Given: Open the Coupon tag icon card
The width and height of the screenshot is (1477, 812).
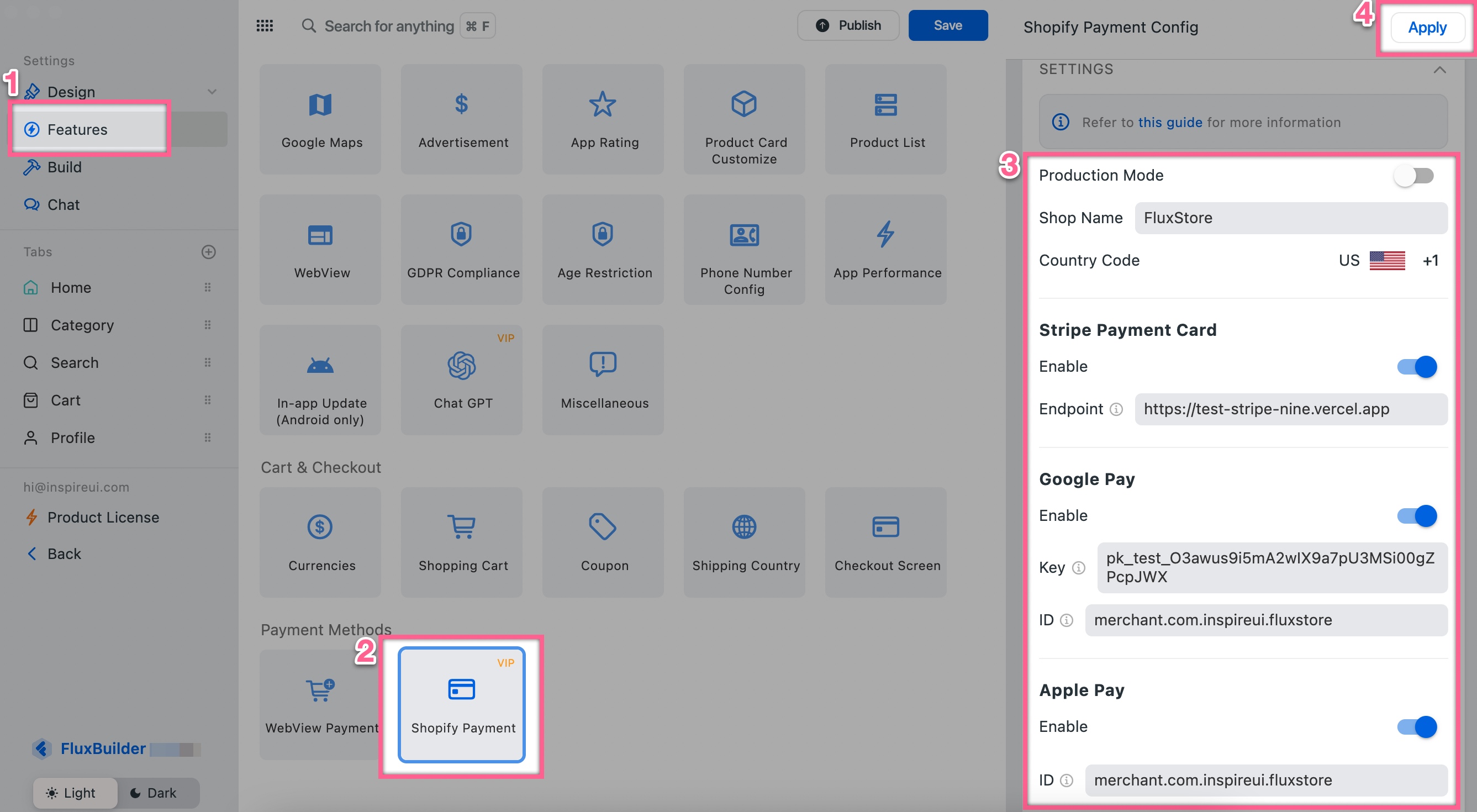Looking at the screenshot, I should pos(603,527).
